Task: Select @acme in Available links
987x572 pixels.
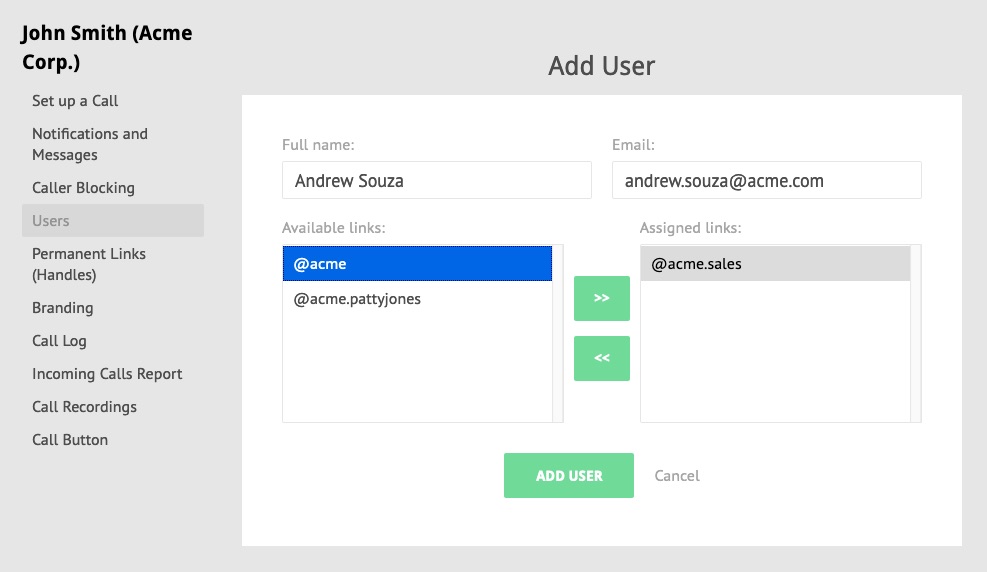Action: pos(417,264)
